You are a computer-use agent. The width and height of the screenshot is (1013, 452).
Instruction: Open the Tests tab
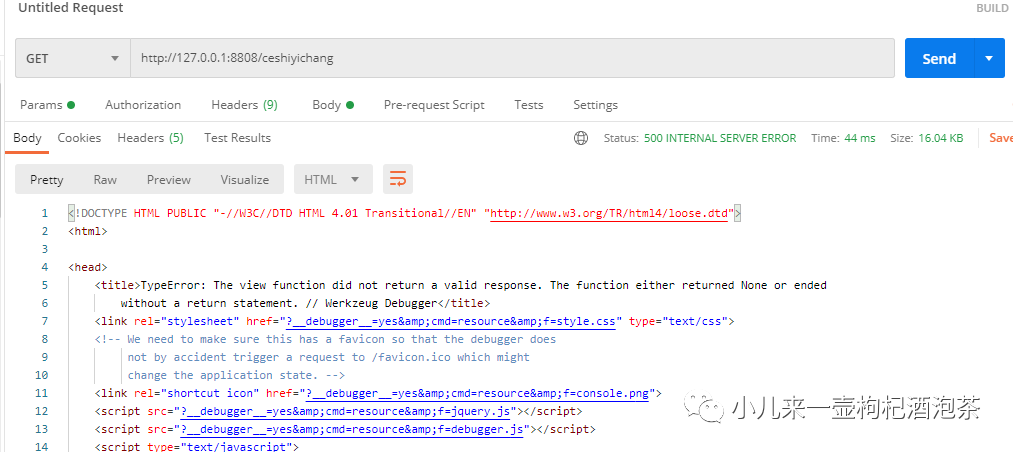pos(528,105)
